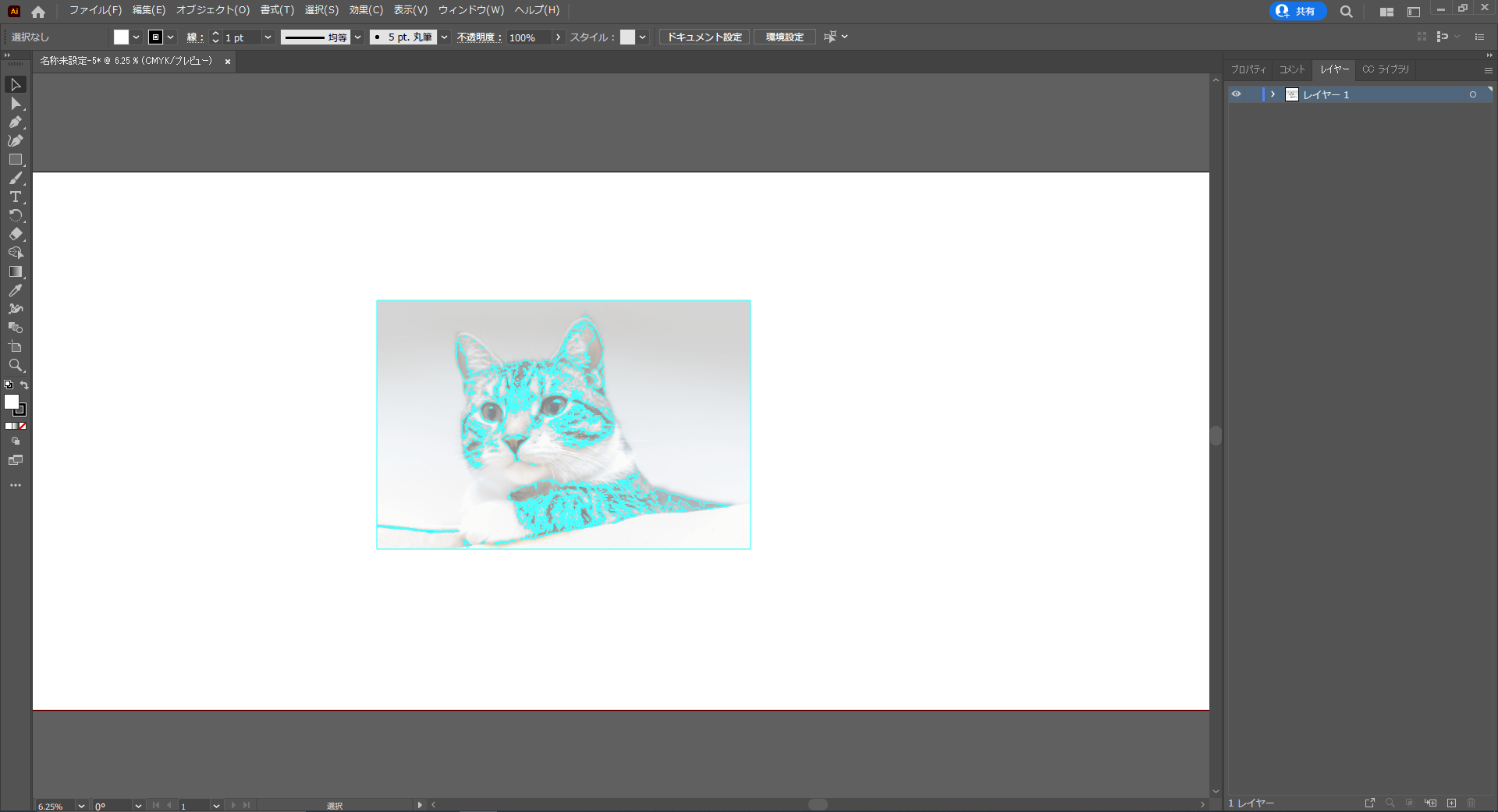Hide レイヤー 1 with the eye icon
Screen dimensions: 1498x812
(1236, 94)
